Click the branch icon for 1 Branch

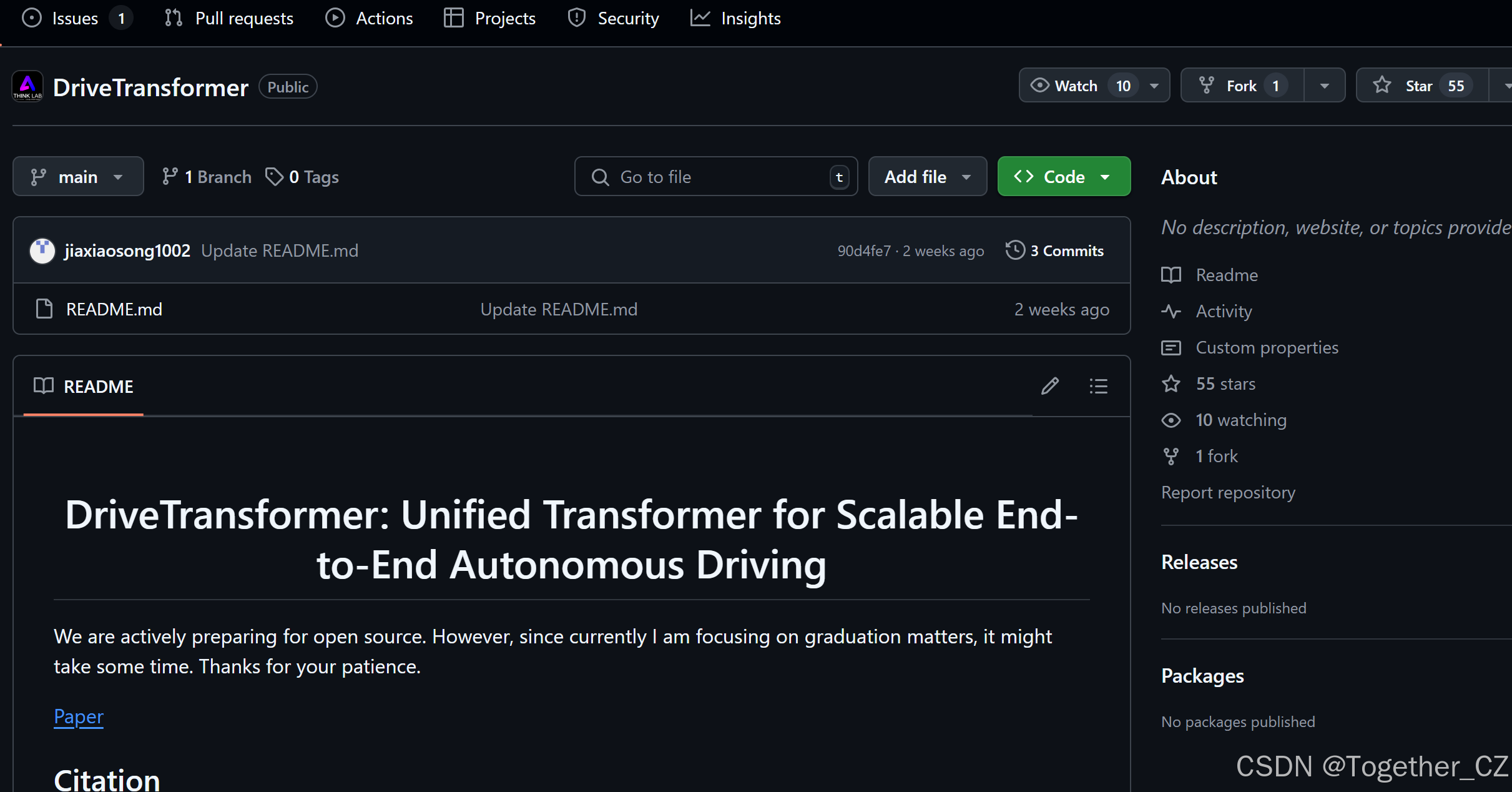pyautogui.click(x=169, y=177)
